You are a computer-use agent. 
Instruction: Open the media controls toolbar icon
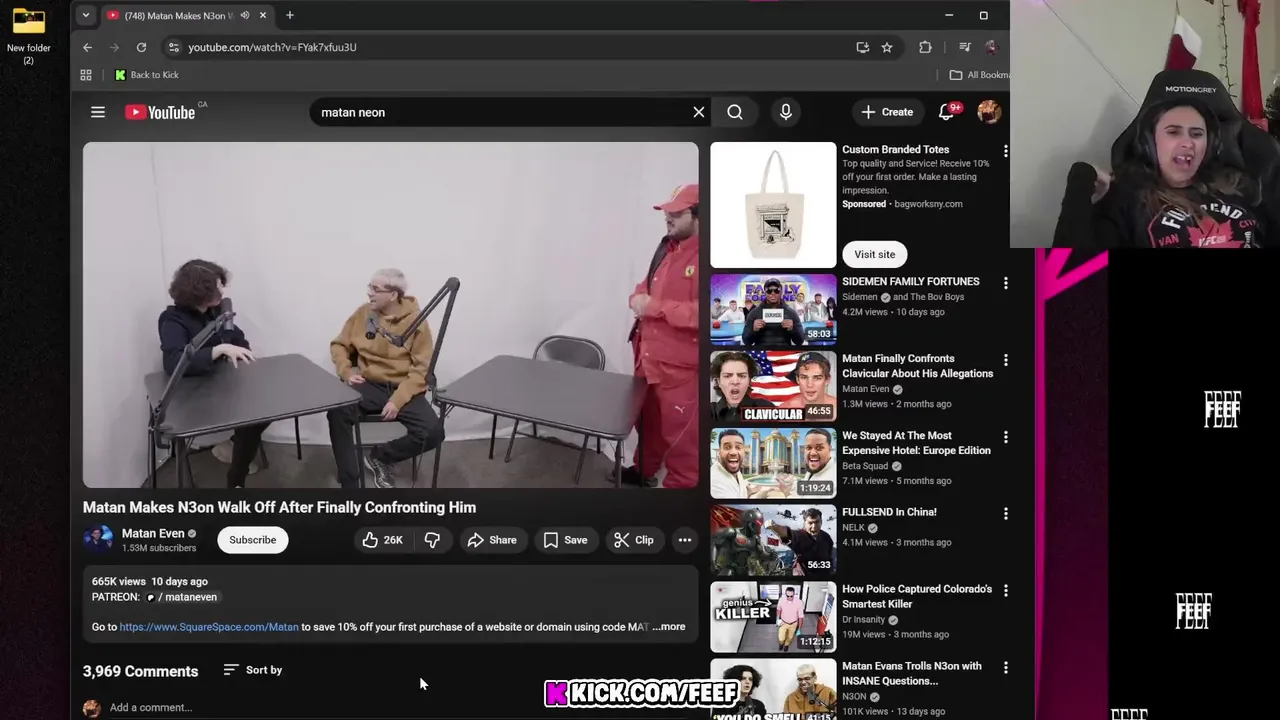[964, 47]
